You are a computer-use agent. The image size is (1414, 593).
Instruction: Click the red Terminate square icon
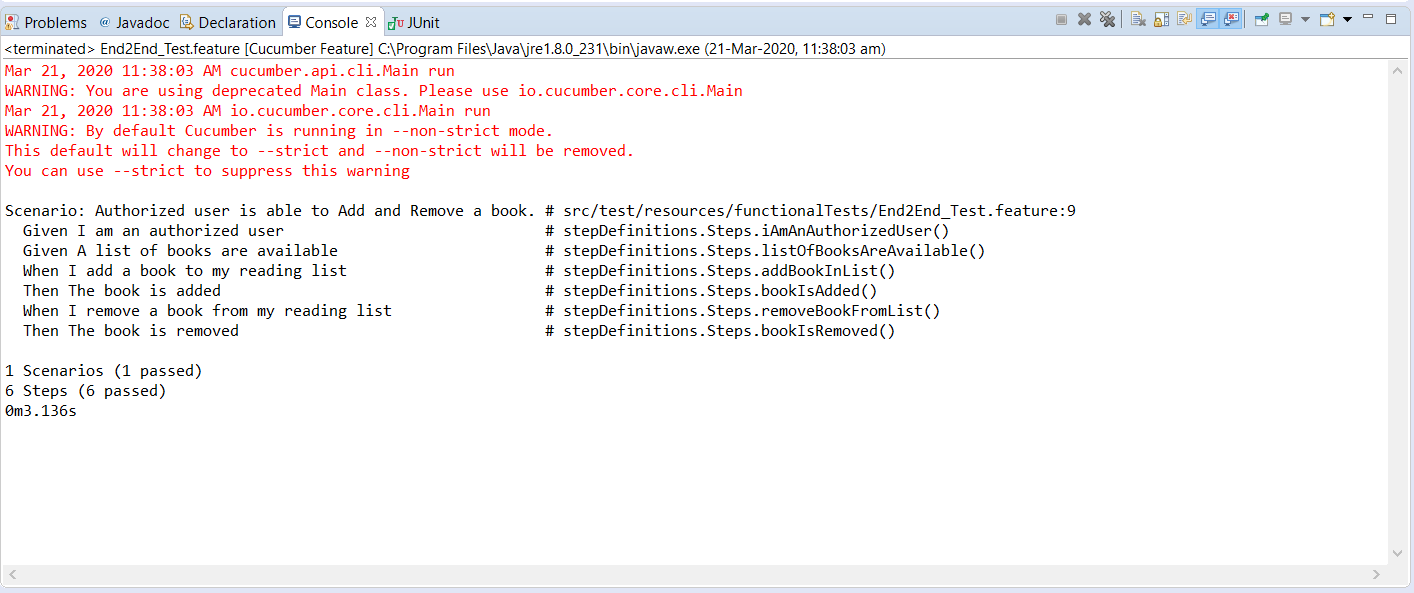point(1062,18)
